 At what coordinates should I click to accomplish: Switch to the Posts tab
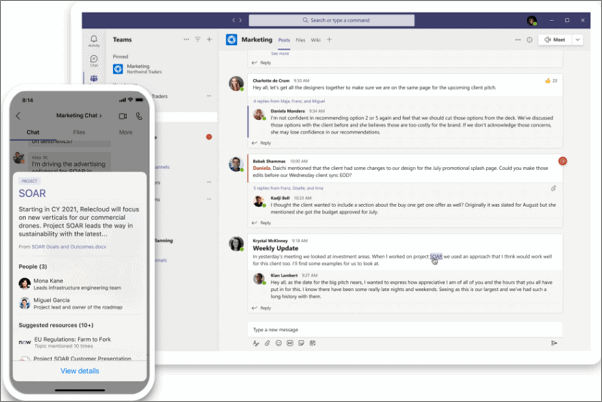coord(284,40)
